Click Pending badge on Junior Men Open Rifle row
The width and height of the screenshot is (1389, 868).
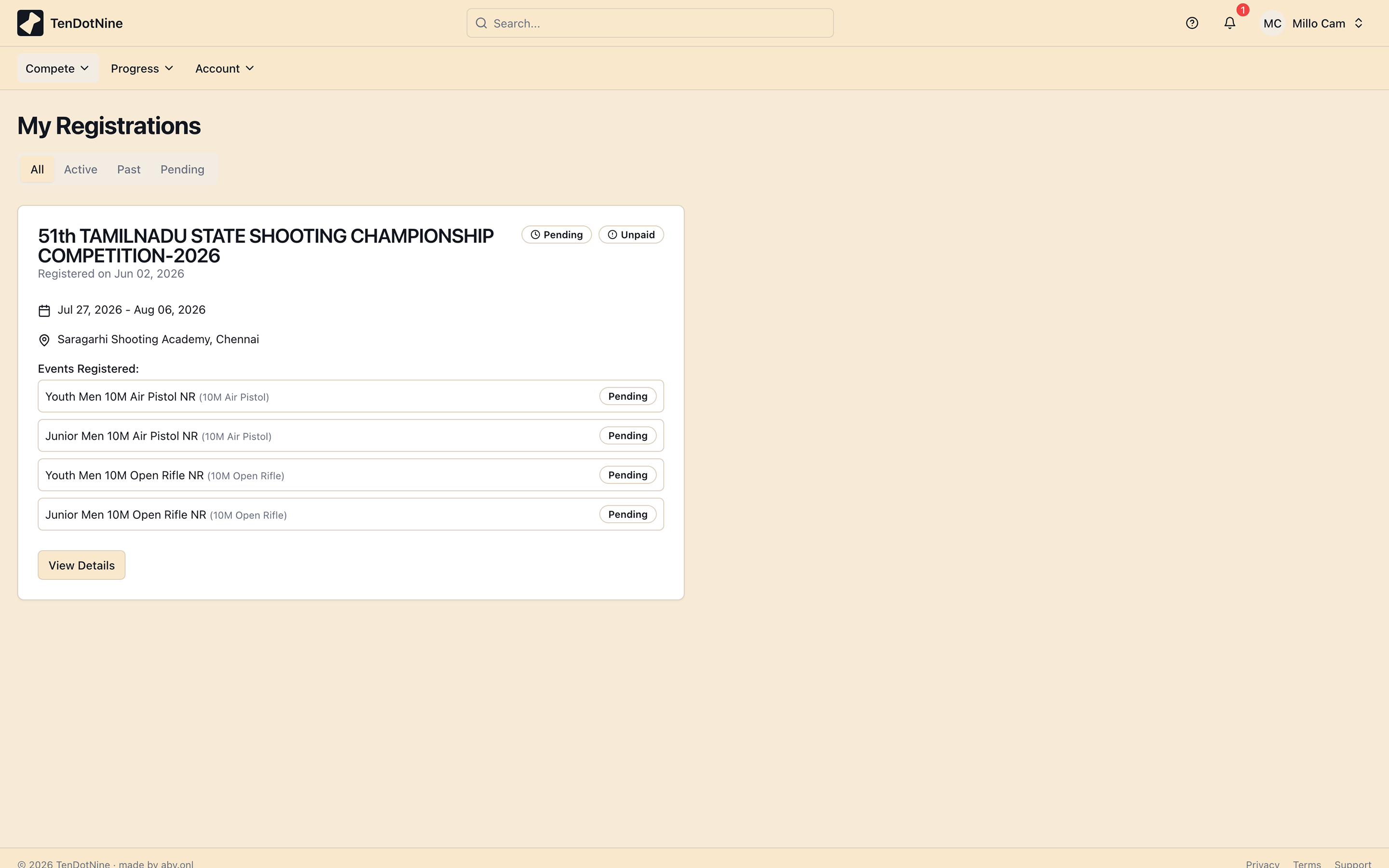(628, 515)
